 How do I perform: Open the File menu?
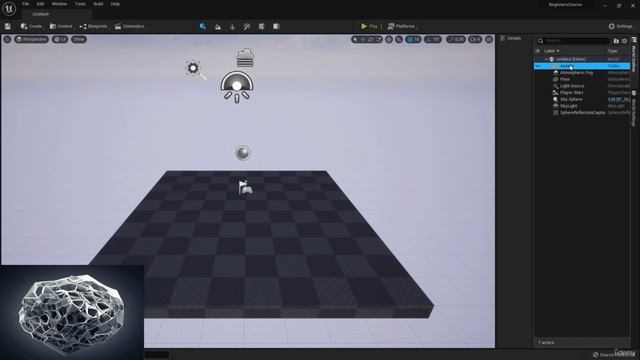tap(25, 4)
